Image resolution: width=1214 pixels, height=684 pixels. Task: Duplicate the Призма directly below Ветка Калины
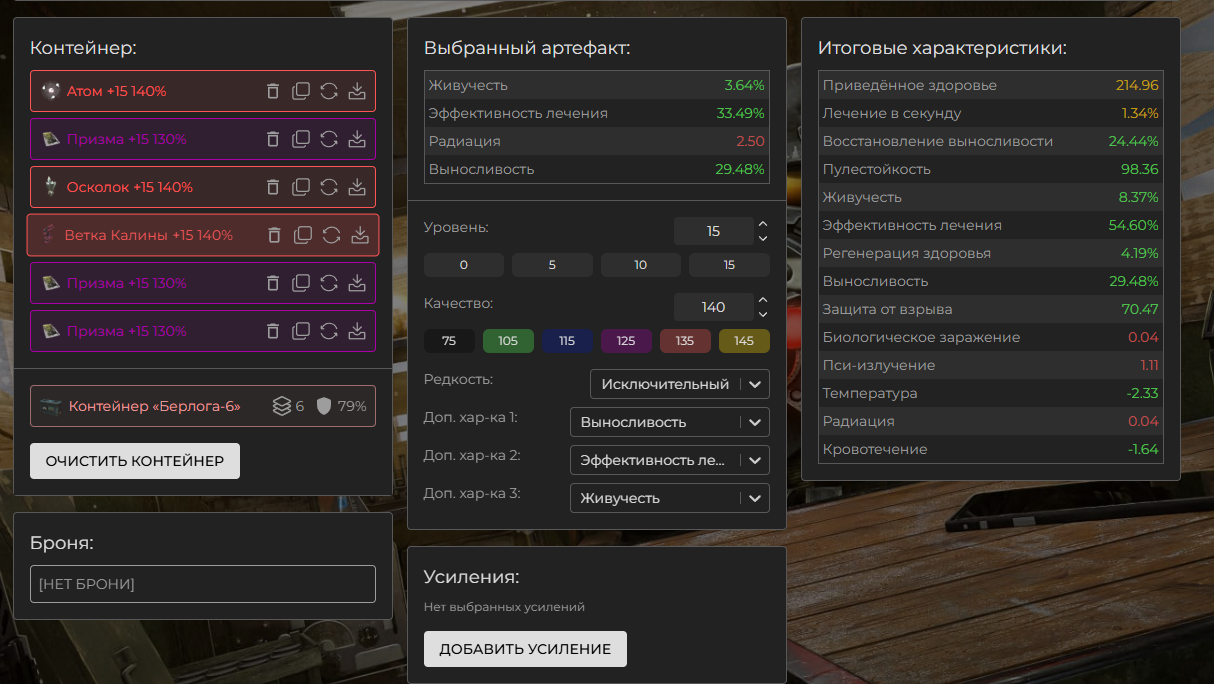301,283
